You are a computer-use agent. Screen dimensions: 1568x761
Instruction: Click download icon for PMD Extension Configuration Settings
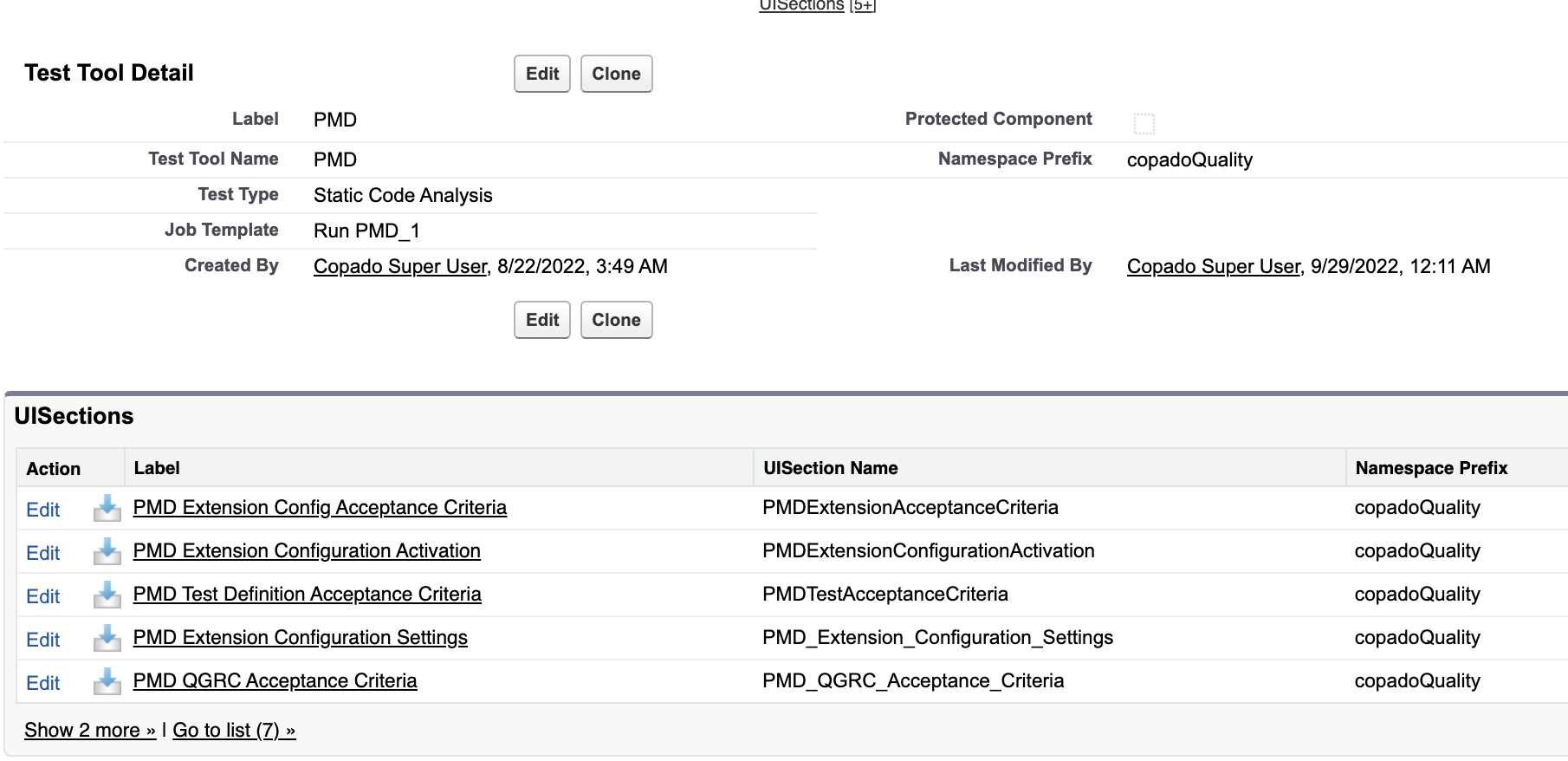pos(107,638)
